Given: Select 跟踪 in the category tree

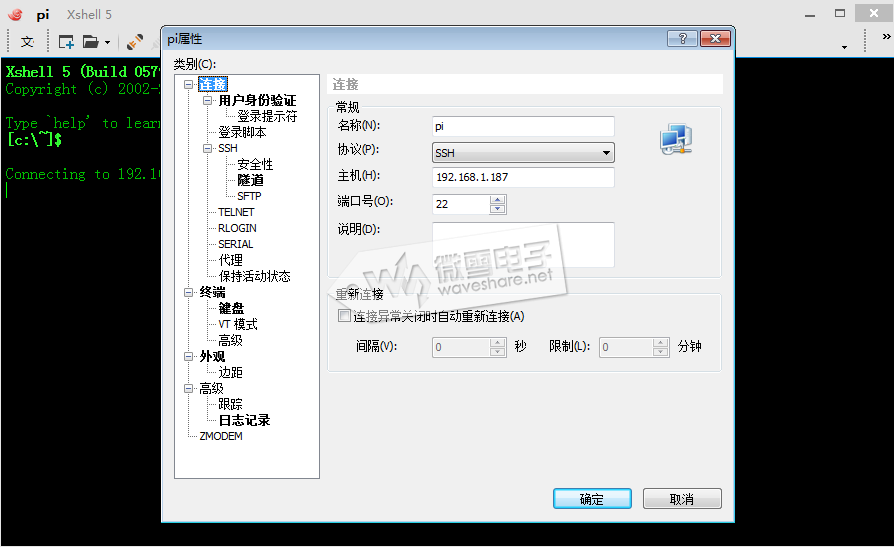Looking at the screenshot, I should click(x=230, y=404).
